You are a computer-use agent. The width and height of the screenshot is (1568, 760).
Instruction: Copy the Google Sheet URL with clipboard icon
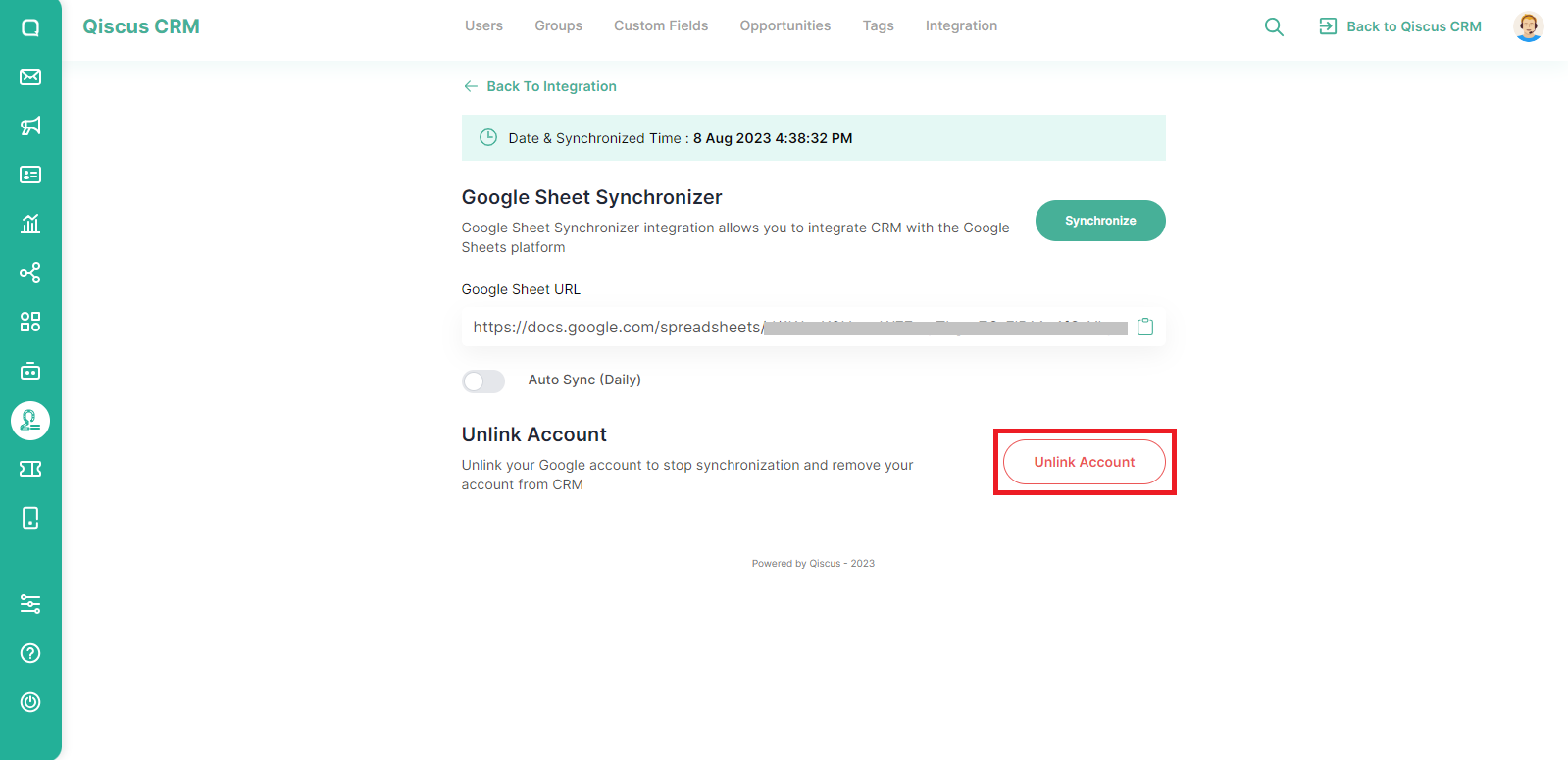[1145, 327]
